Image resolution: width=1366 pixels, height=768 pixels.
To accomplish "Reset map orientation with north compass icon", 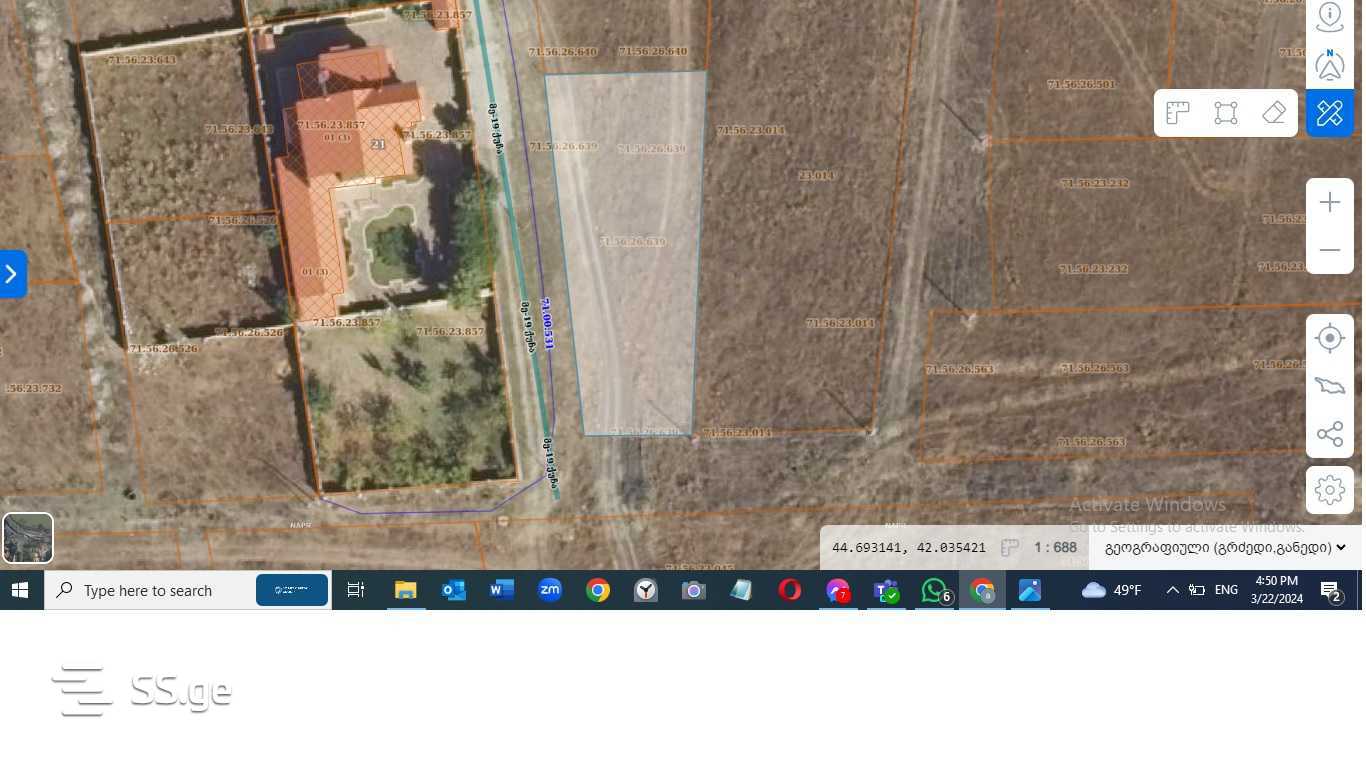I will [x=1329, y=65].
